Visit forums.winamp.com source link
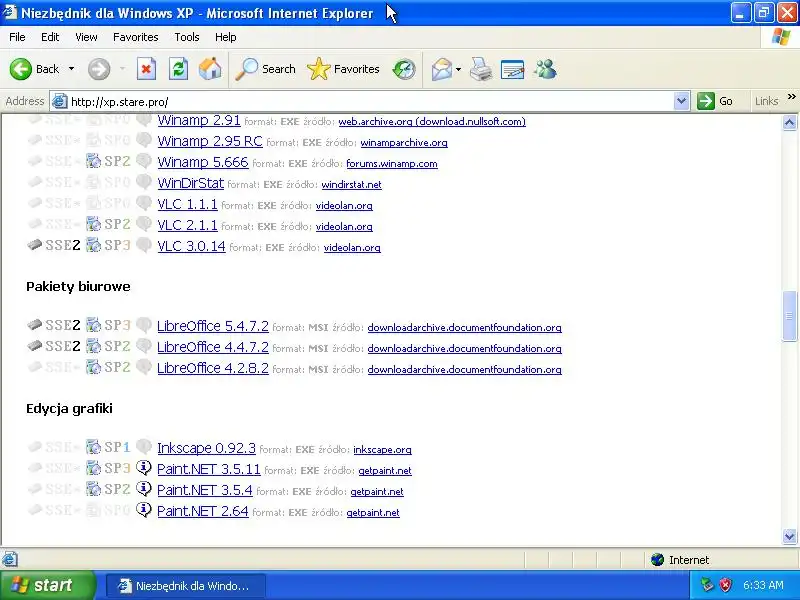Image resolution: width=800 pixels, height=600 pixels. 392,164
